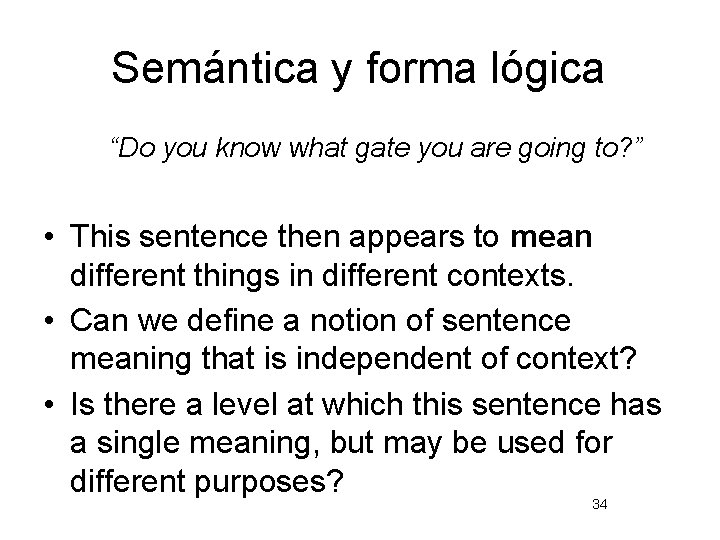Click the word "independent" in second bullet
Screen dimensions: 720x540
[x=384, y=360]
